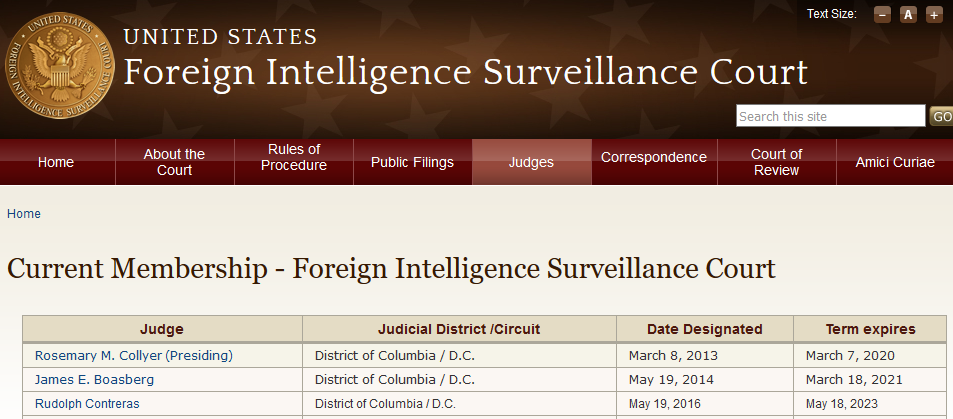Open the Amici Curiae menu item
This screenshot has height=419, width=953.
[x=895, y=162]
